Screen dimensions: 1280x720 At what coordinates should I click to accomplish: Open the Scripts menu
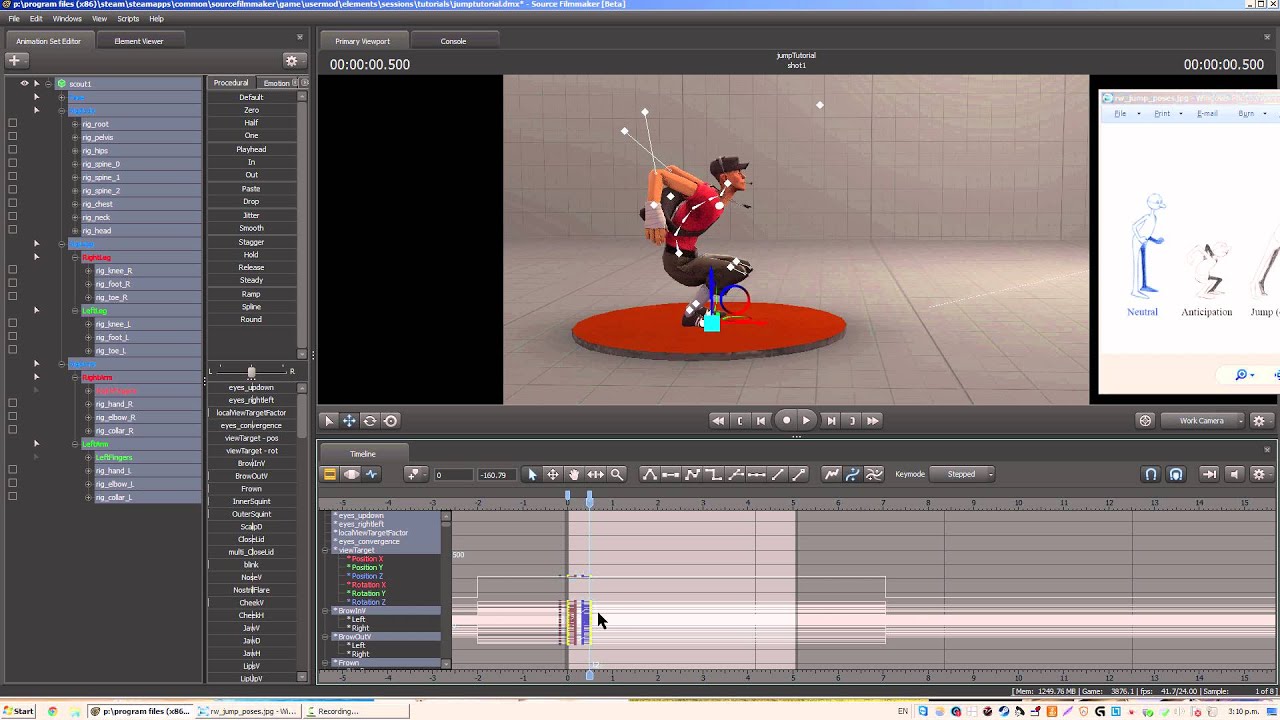[x=128, y=19]
